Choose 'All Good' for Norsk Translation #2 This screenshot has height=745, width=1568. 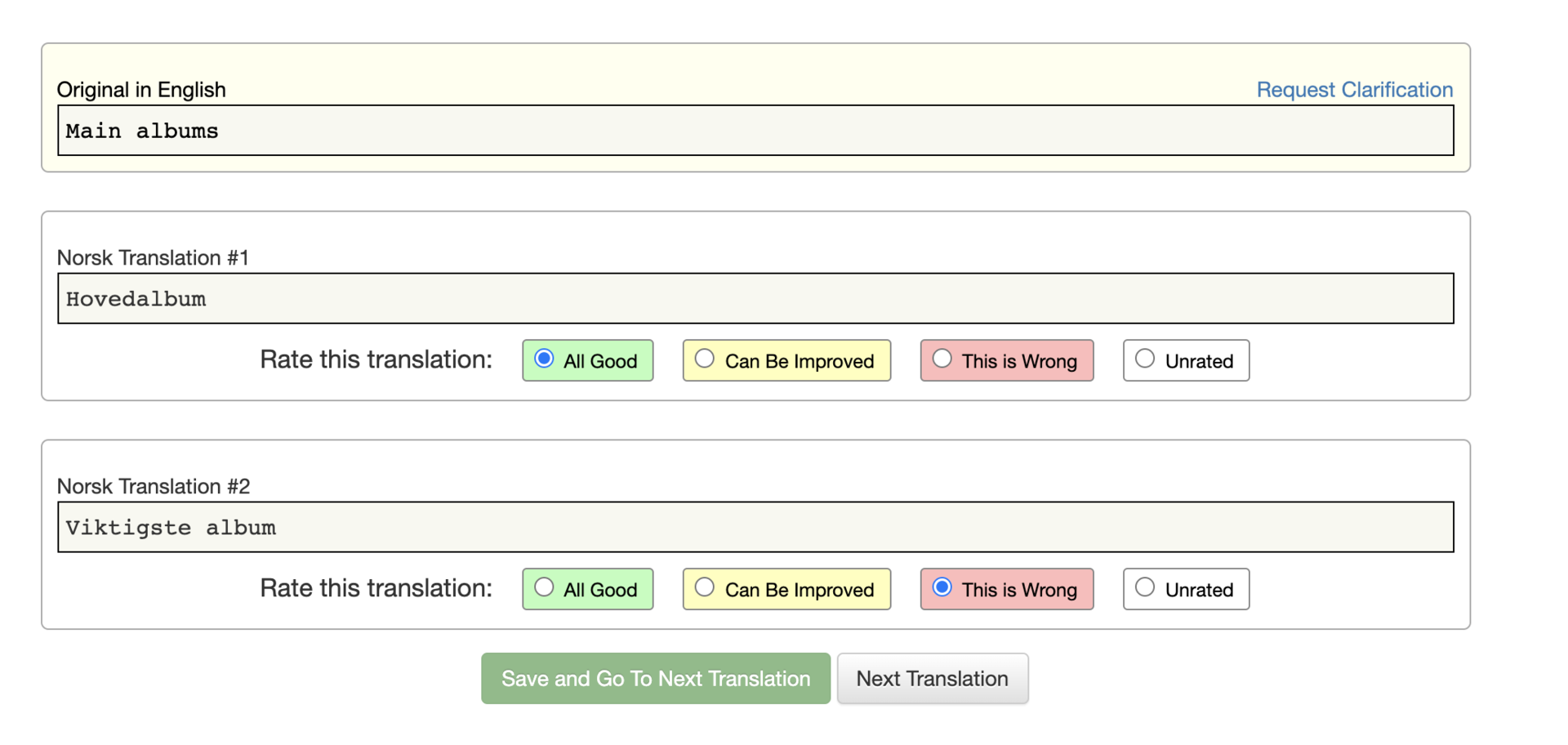544,588
